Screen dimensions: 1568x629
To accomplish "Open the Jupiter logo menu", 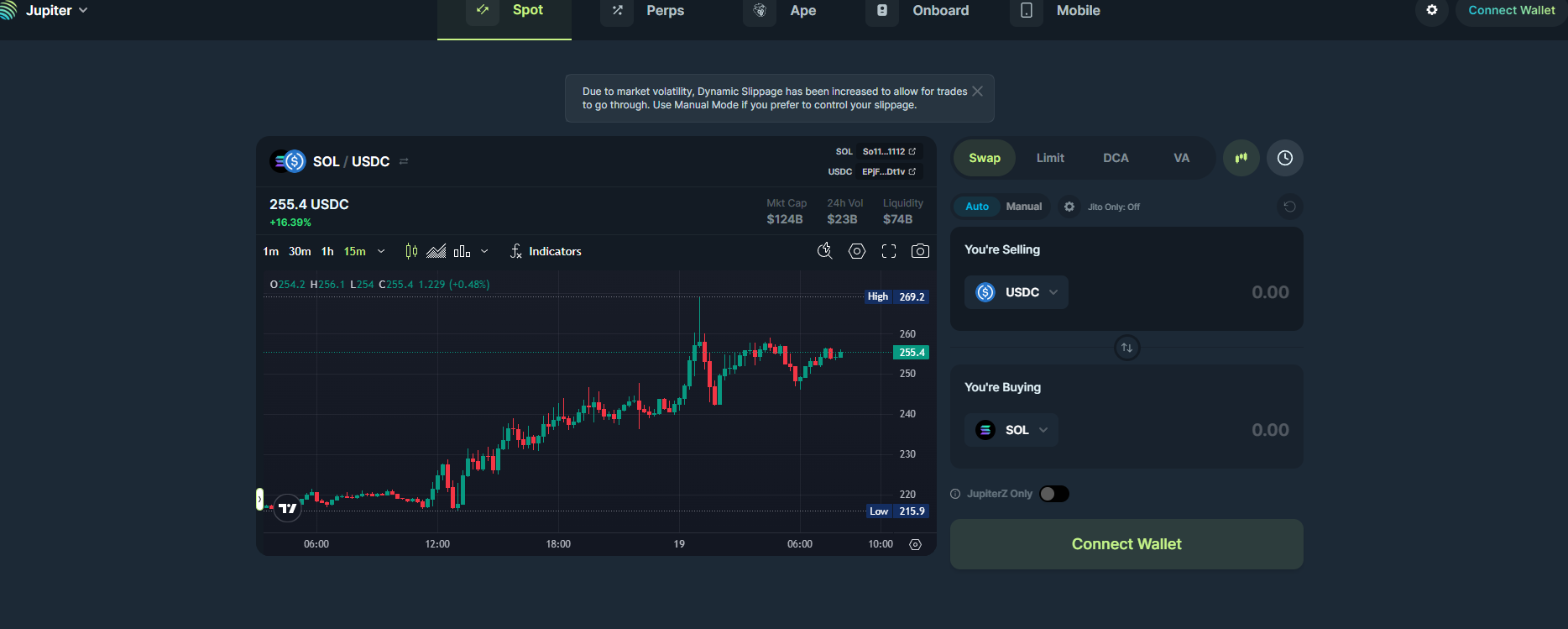I will click(44, 10).
